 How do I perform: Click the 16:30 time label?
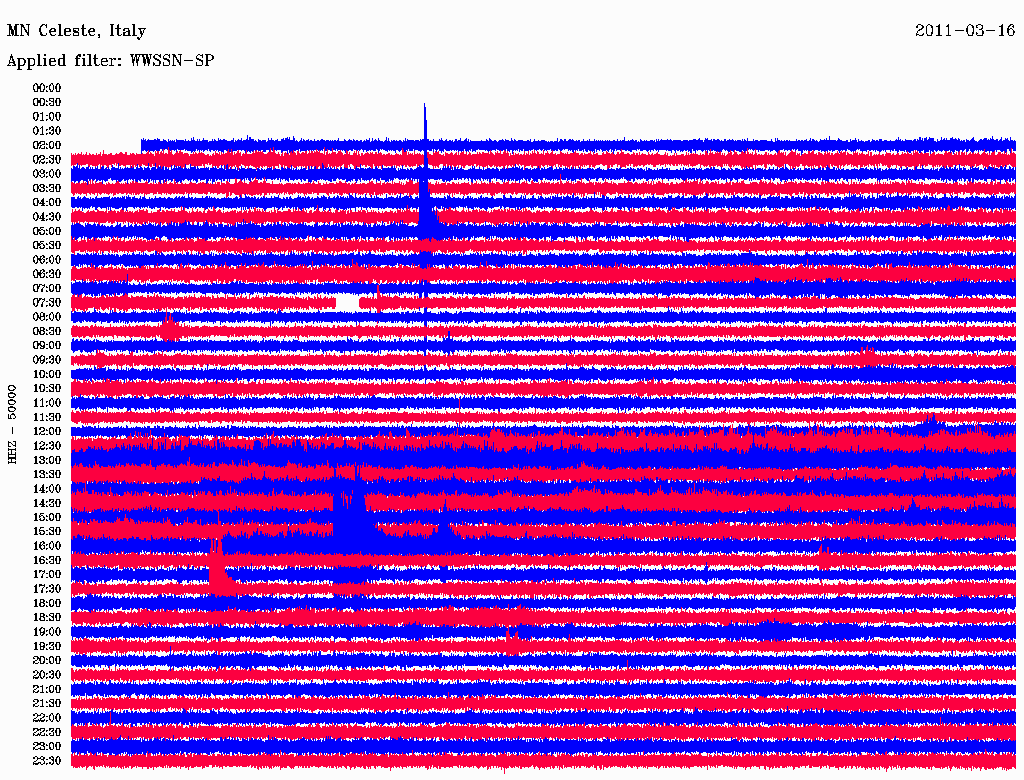pos(46,560)
